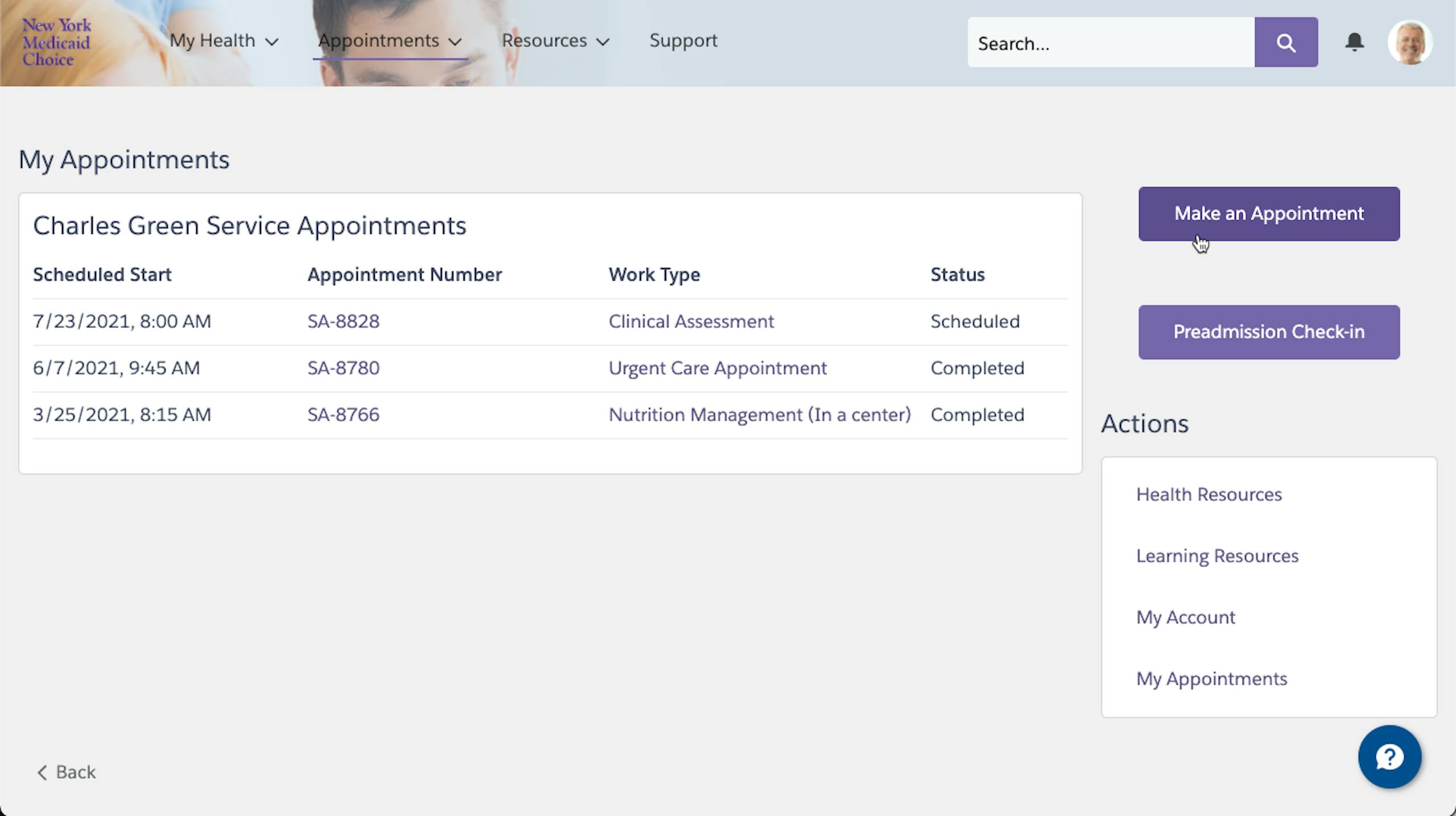Open the notifications bell
The image size is (1456, 816).
pyautogui.click(x=1354, y=42)
